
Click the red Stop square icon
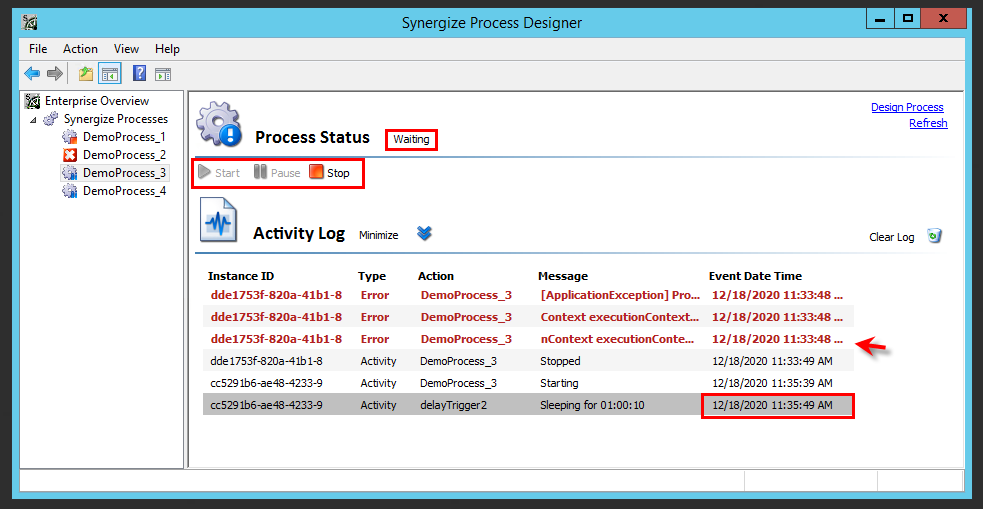pyautogui.click(x=316, y=172)
